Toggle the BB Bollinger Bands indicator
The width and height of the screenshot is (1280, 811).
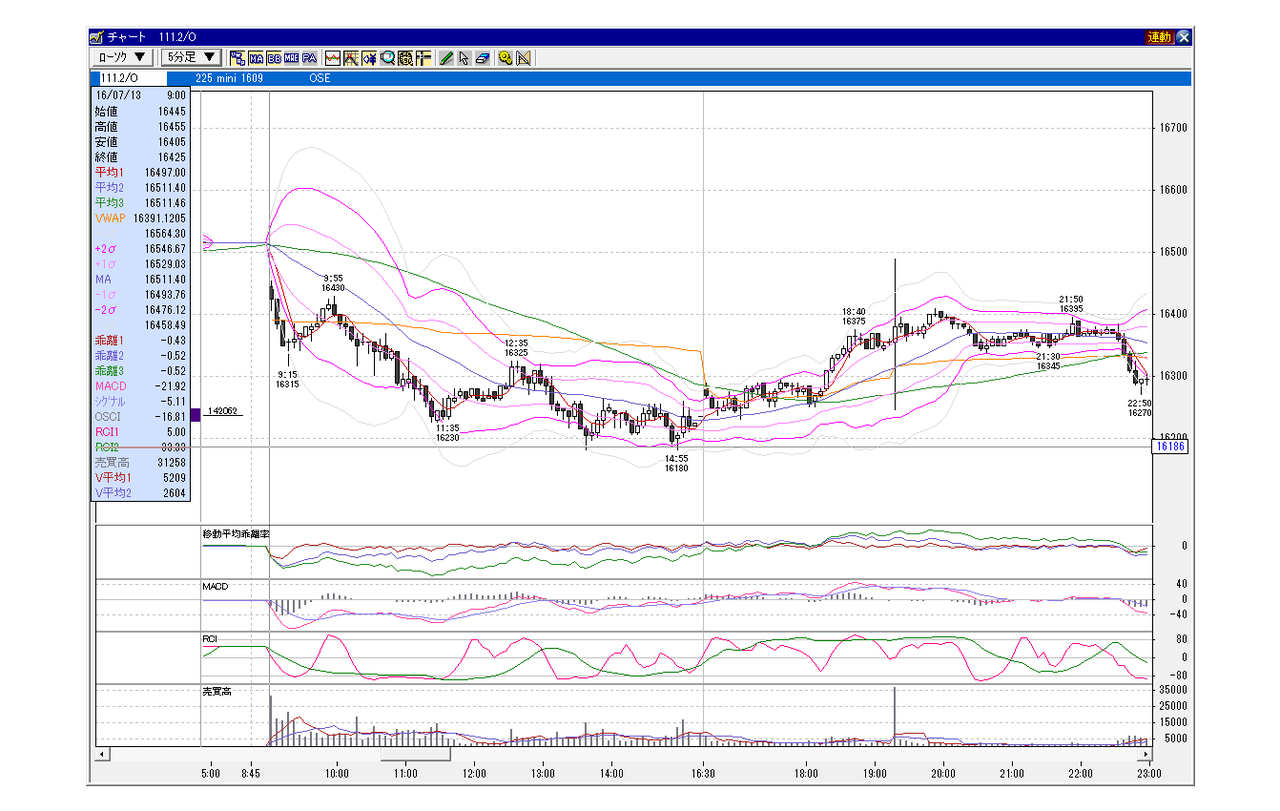pos(274,58)
